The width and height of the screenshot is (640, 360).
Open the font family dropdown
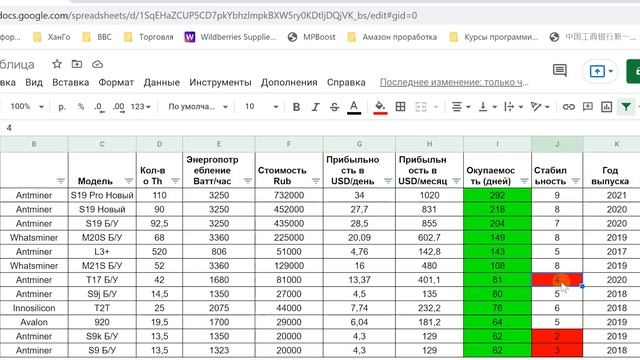click(x=198, y=107)
